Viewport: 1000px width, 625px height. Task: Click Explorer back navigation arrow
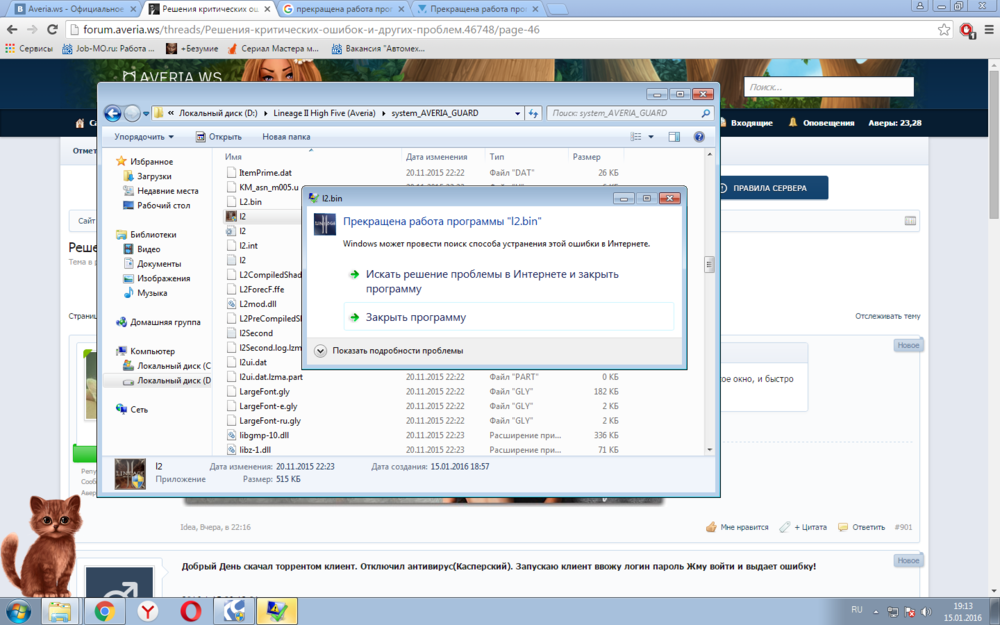113,114
